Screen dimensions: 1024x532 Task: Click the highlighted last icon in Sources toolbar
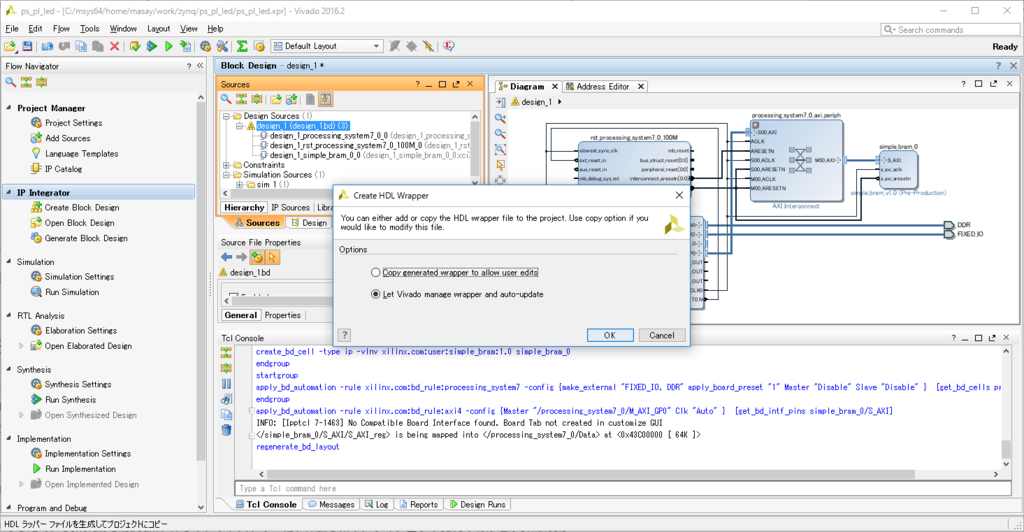(326, 99)
